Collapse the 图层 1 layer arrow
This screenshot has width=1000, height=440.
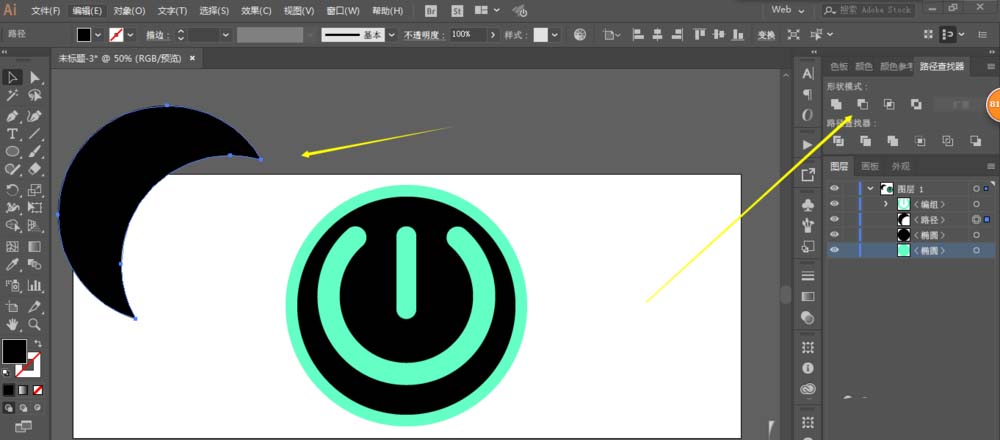click(x=871, y=189)
